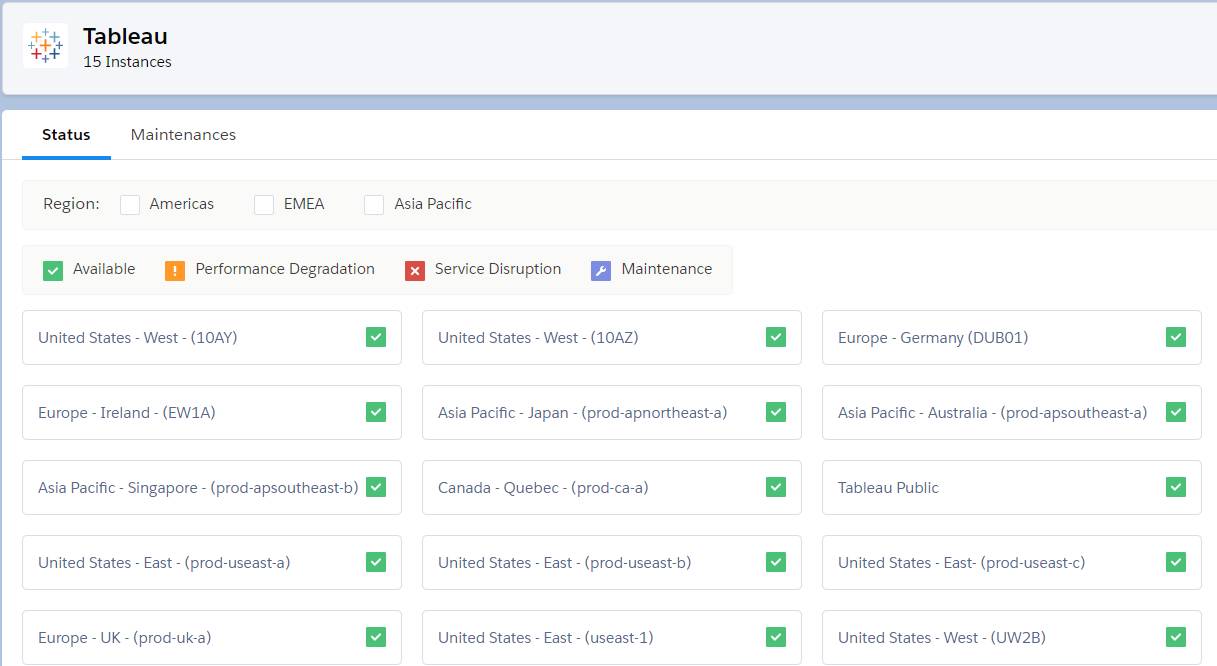
Task: Click status icon for Europe - Ireland (EW1A)
Action: [x=376, y=412]
